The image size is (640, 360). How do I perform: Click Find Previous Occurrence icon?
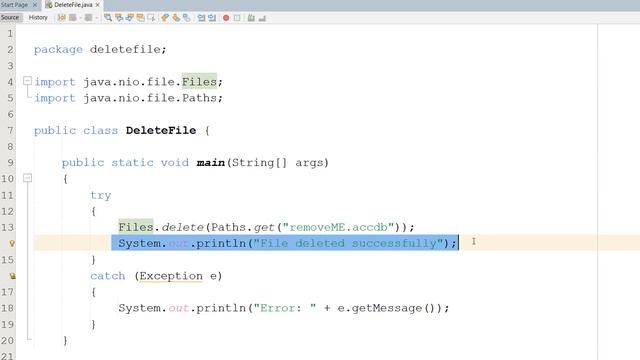[119, 18]
